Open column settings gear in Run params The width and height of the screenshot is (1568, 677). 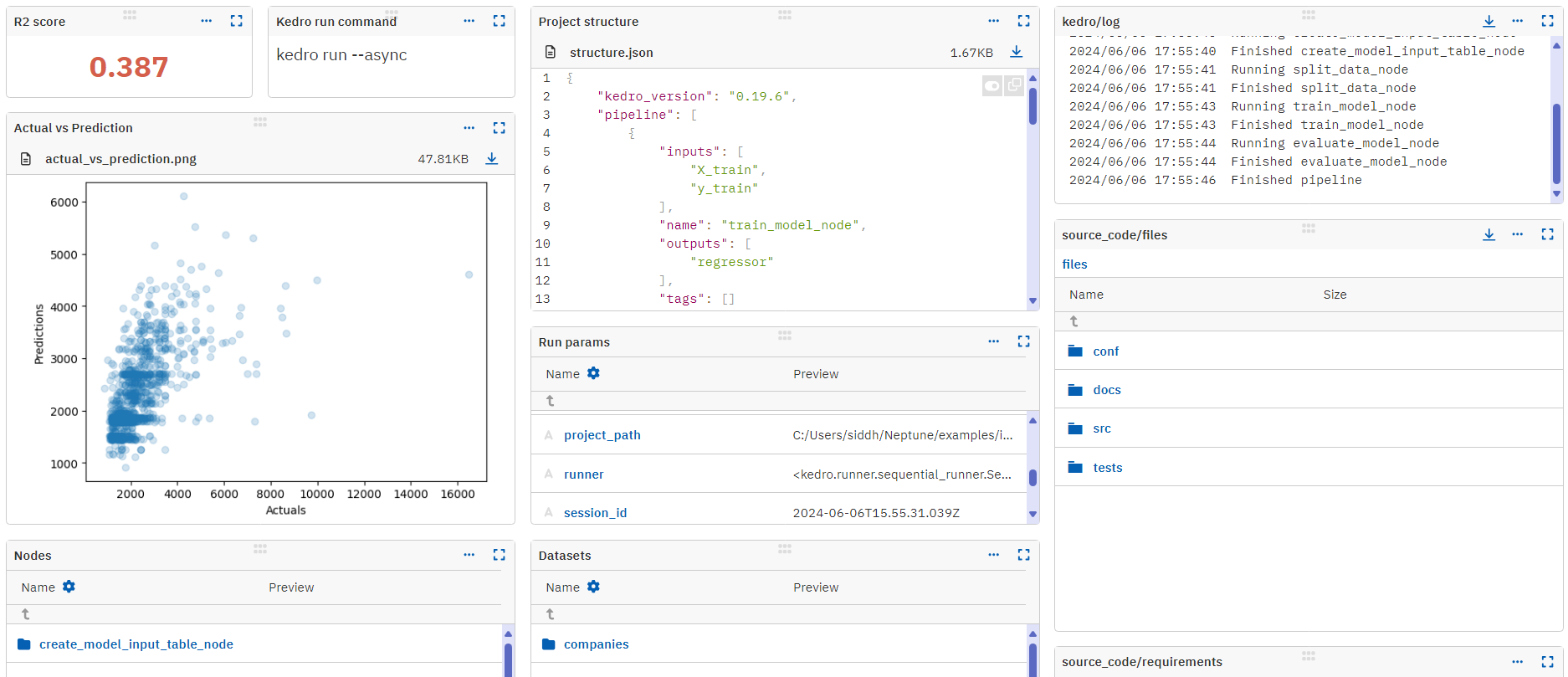pyautogui.click(x=593, y=373)
